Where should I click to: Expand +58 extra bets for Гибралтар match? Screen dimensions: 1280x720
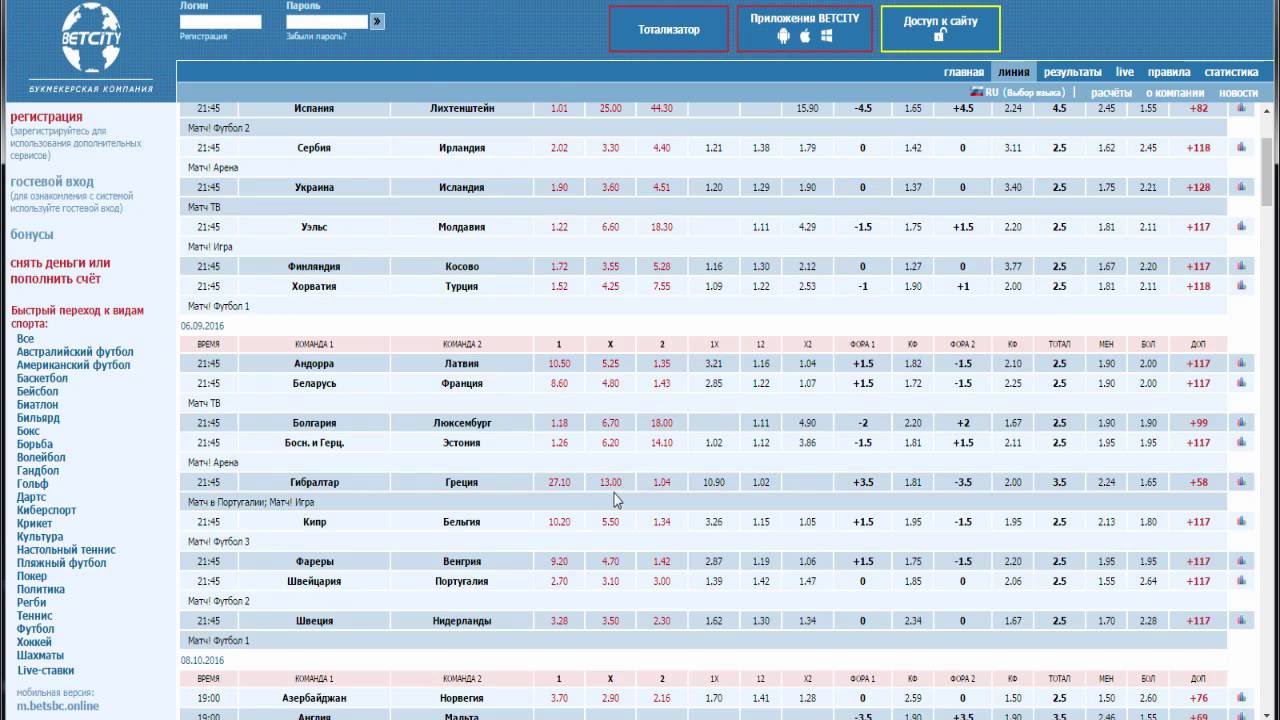(1198, 482)
